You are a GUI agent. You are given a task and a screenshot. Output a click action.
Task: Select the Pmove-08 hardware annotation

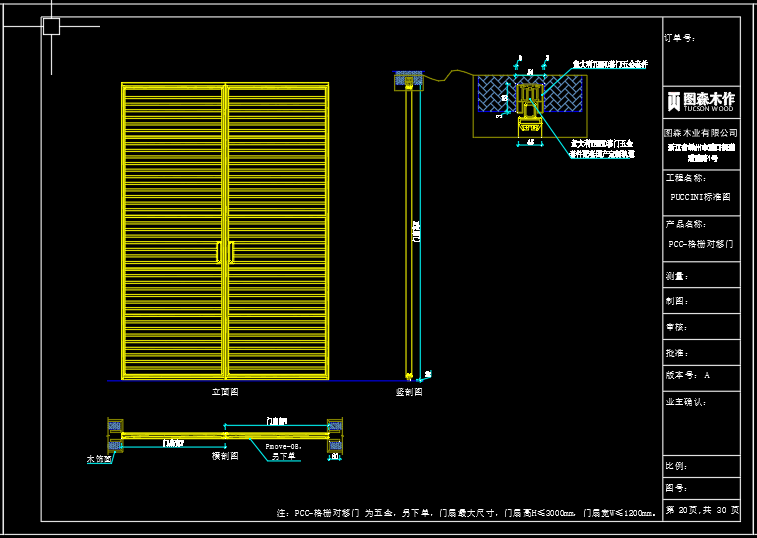click(x=286, y=447)
